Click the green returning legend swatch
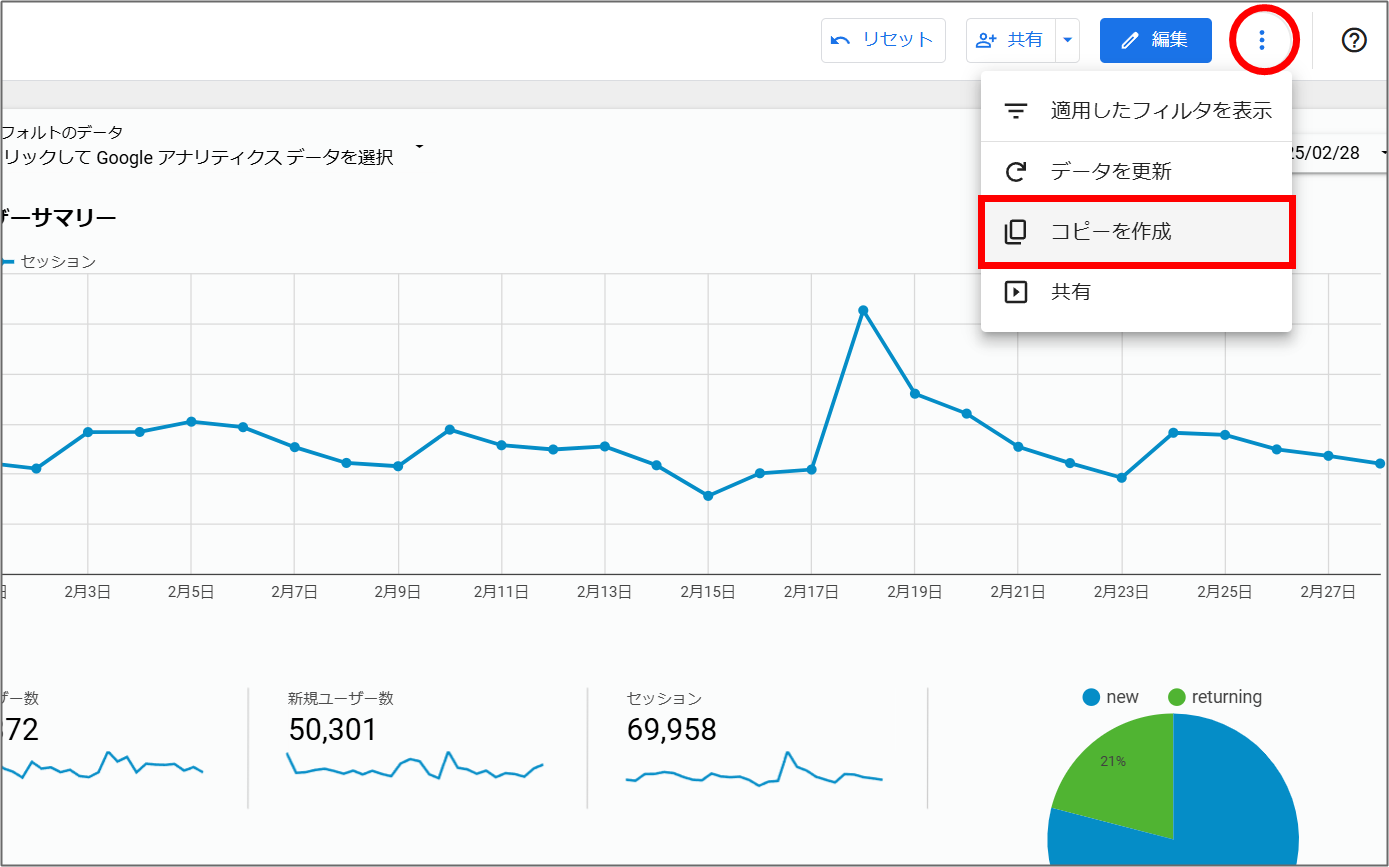 point(1176,697)
